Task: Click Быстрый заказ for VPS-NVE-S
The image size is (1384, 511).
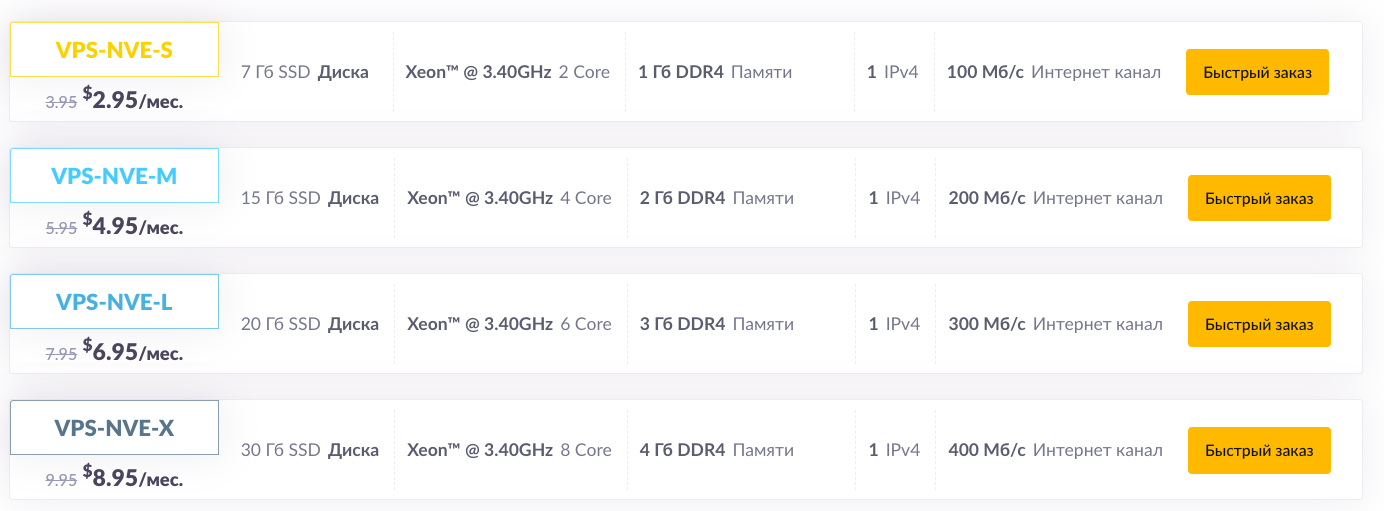Action: tap(1257, 72)
